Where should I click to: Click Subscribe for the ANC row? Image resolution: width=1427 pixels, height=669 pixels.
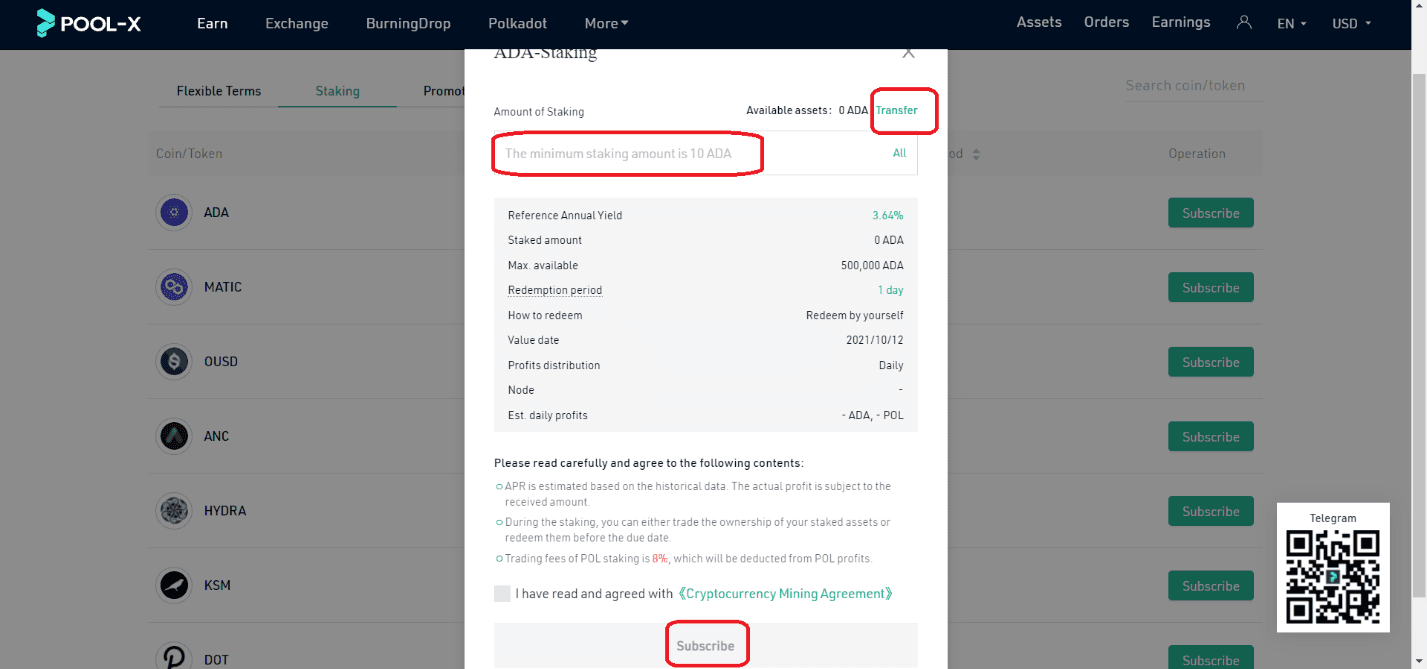1210,436
